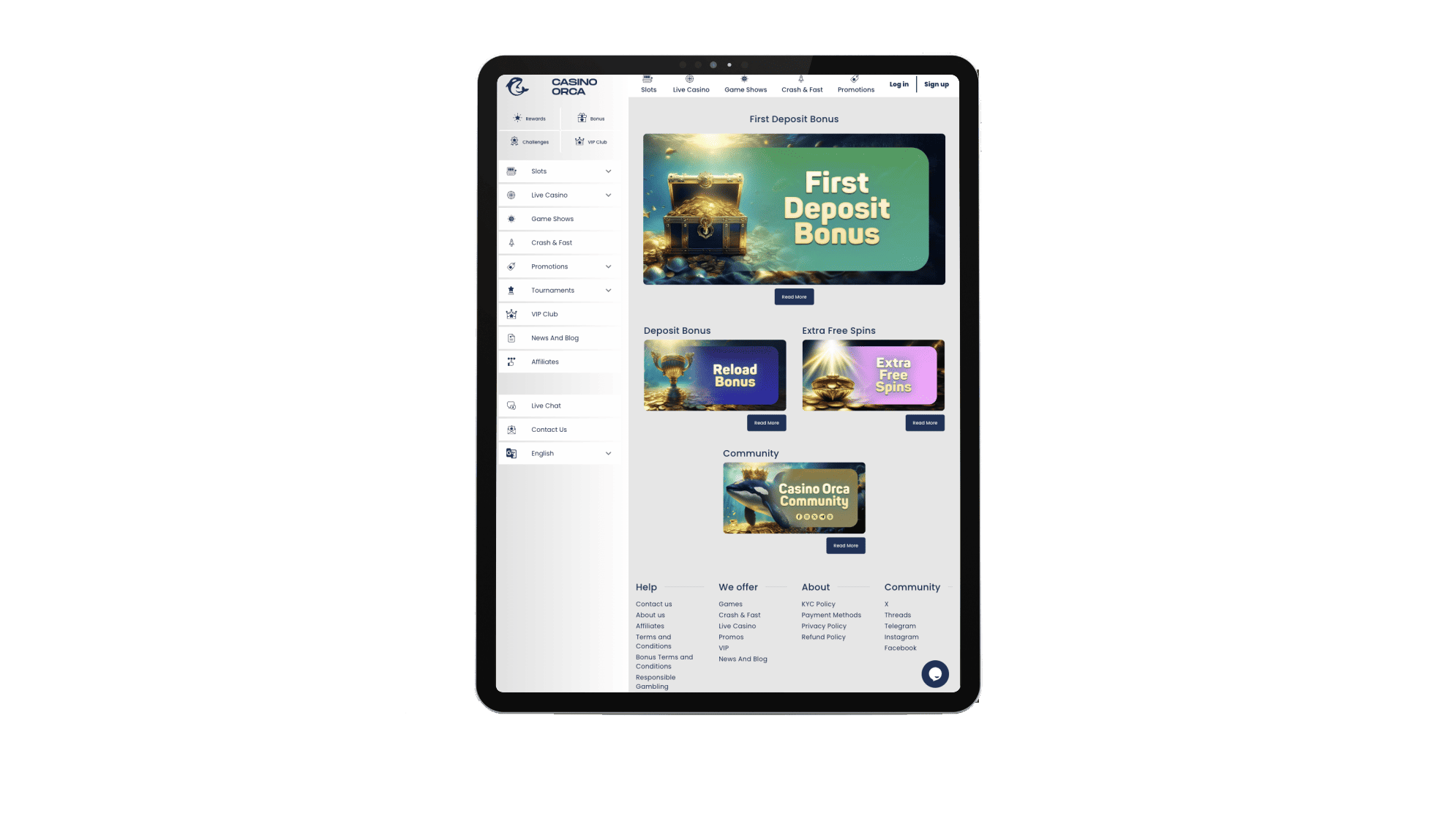Click Read More on Extra Free Spins
The image size is (1456, 830).
coord(924,421)
